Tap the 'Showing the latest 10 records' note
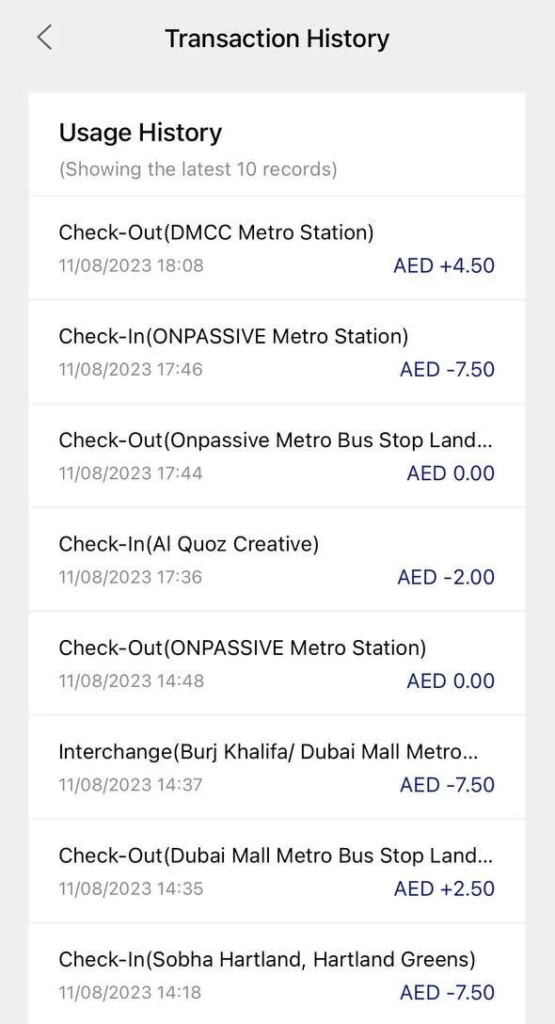The image size is (555, 1024). (x=198, y=170)
